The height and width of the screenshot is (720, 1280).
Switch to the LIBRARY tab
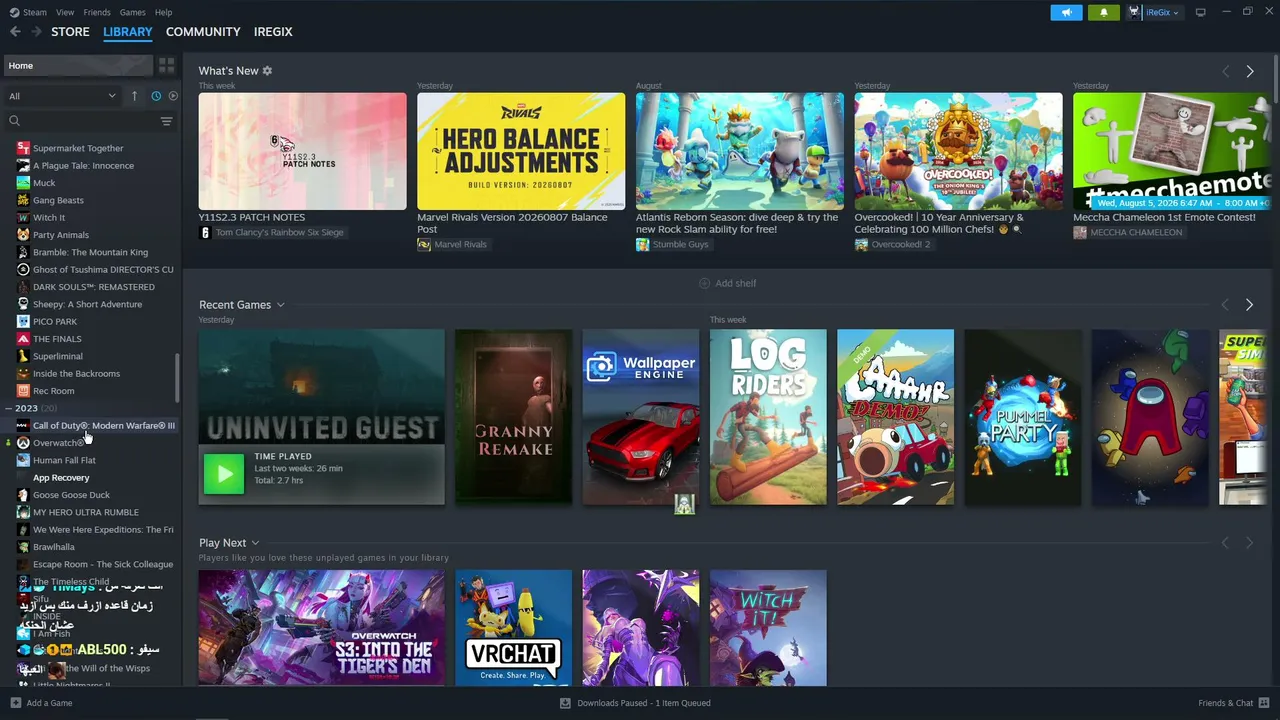pos(128,32)
